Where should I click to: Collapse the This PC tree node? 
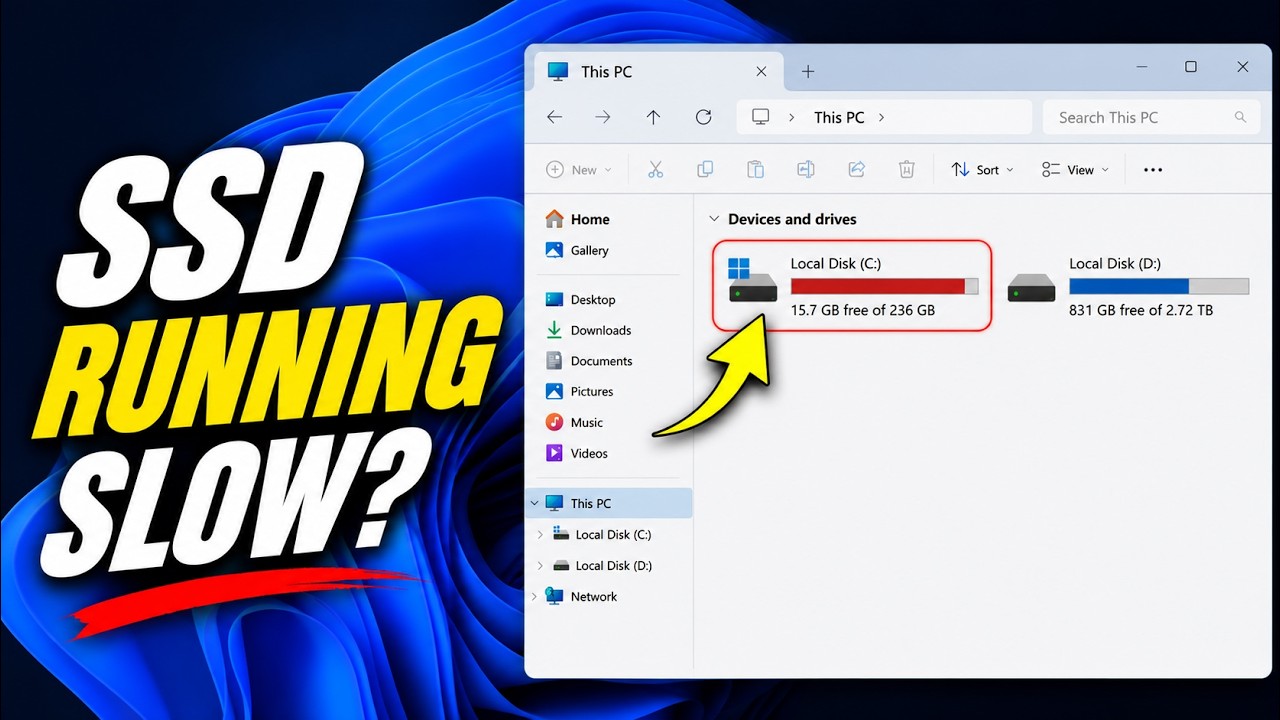click(x=534, y=503)
